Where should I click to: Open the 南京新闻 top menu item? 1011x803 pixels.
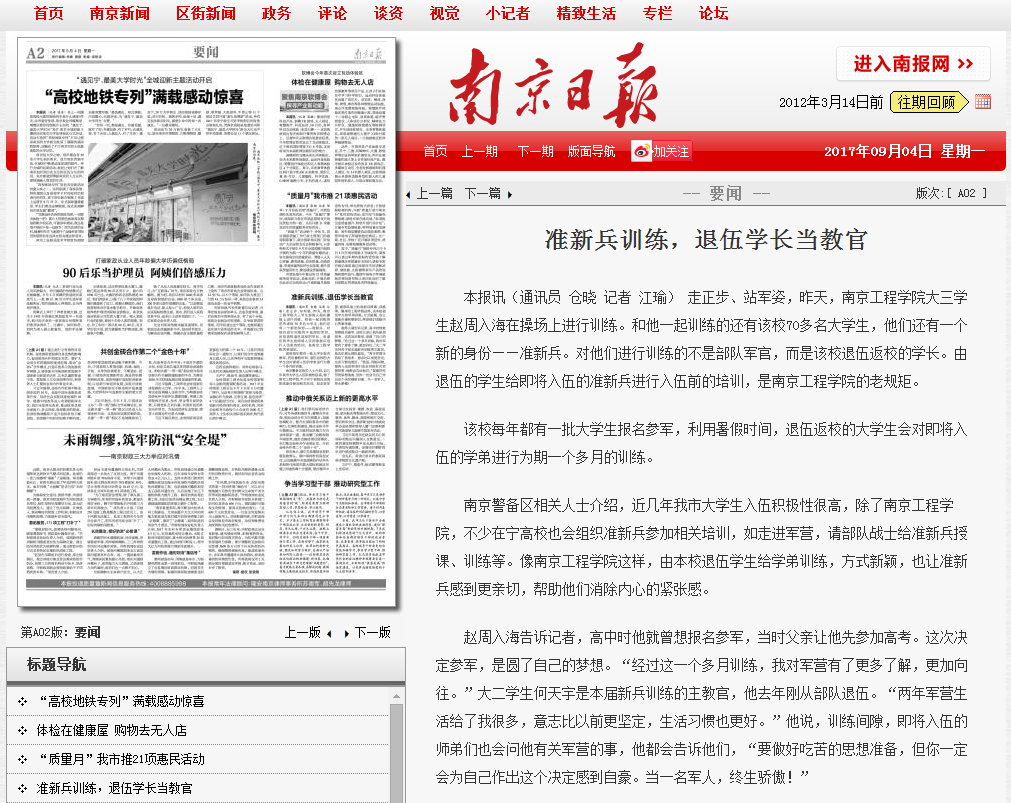[120, 13]
